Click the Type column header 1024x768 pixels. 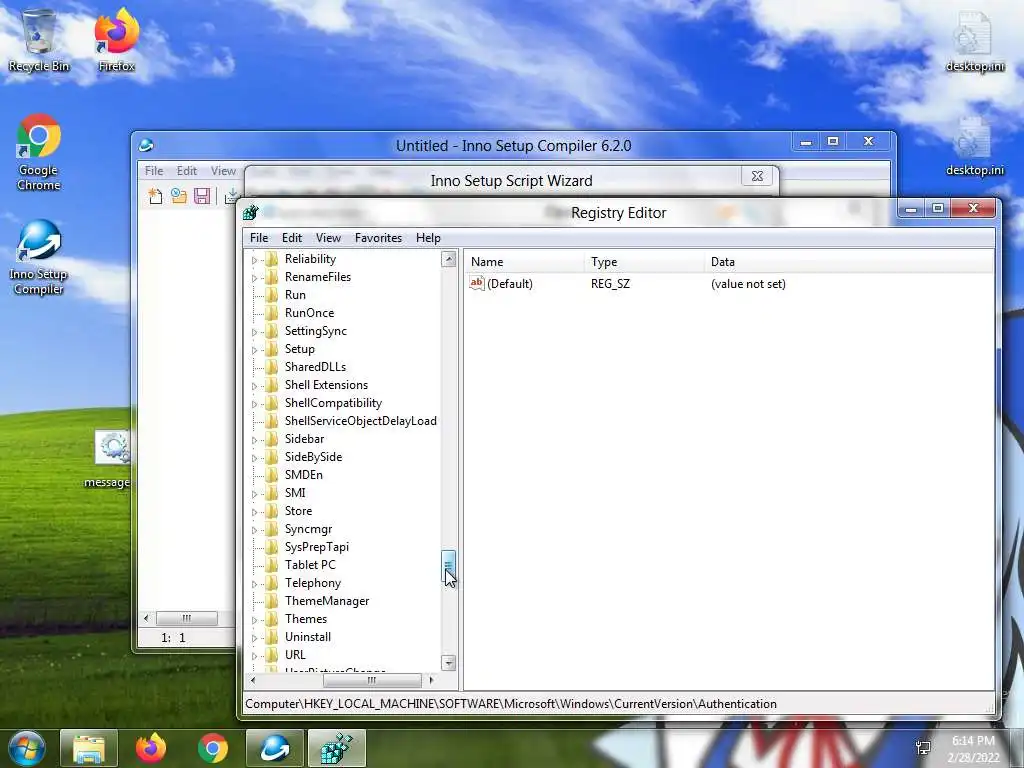pos(645,262)
